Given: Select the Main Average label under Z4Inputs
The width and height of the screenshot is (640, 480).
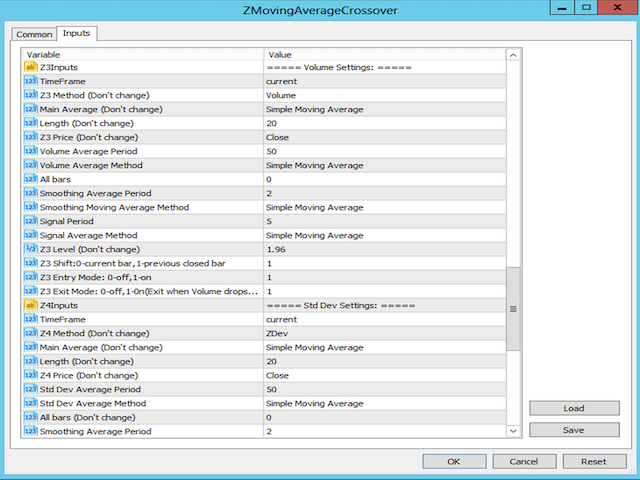Looking at the screenshot, I should point(101,347).
